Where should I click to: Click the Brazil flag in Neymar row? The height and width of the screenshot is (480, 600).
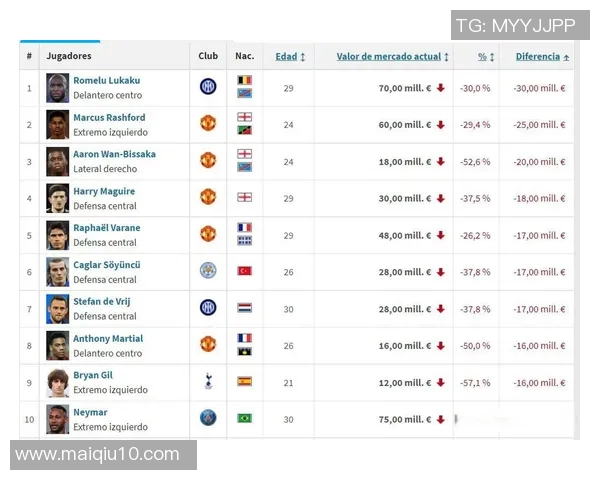tap(244, 418)
